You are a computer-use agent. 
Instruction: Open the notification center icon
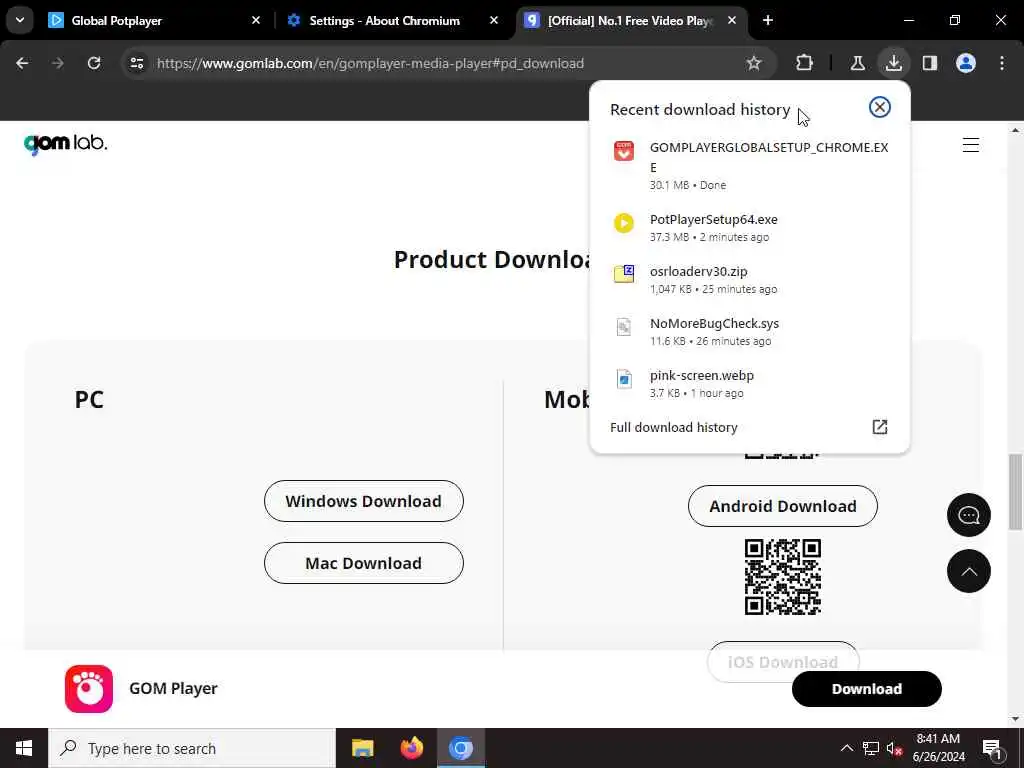991,748
